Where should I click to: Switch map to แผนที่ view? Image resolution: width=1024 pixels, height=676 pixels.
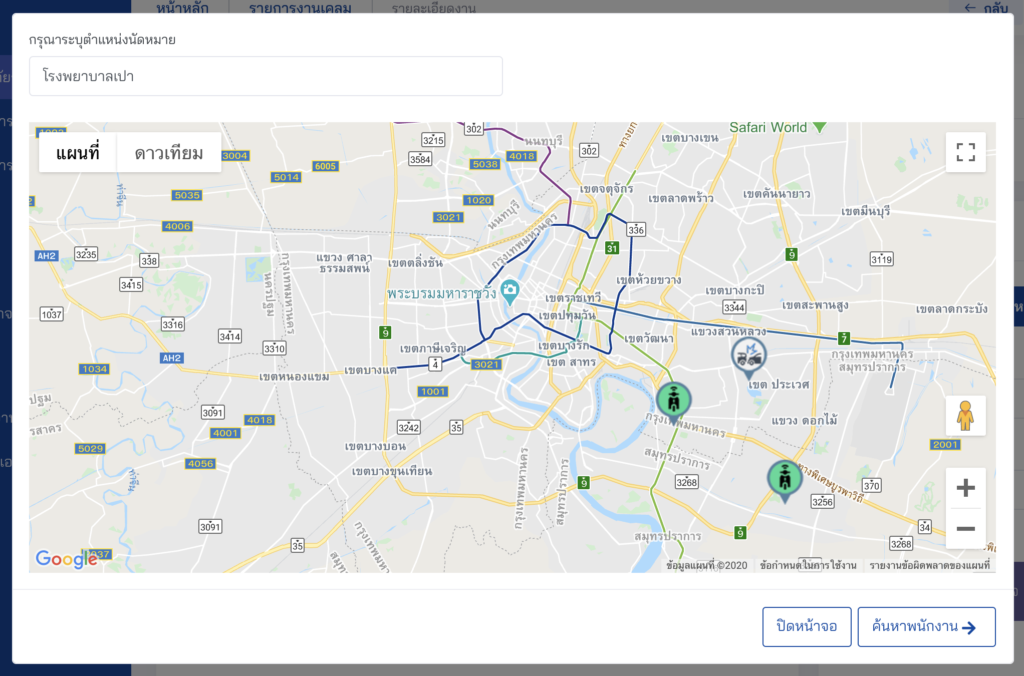78,153
